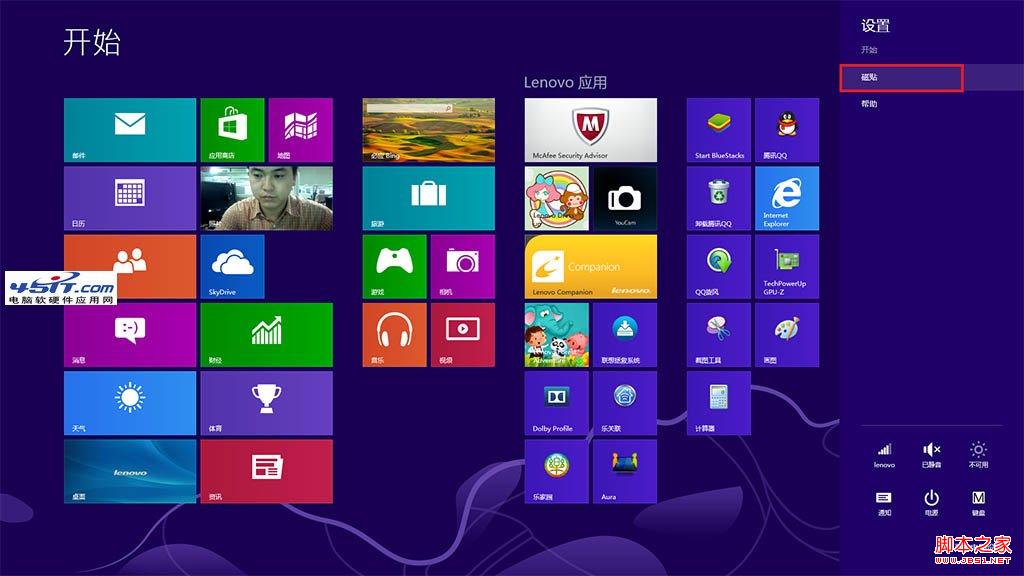Open Lenovo Companion tile
The width and height of the screenshot is (1024, 576).
590,266
